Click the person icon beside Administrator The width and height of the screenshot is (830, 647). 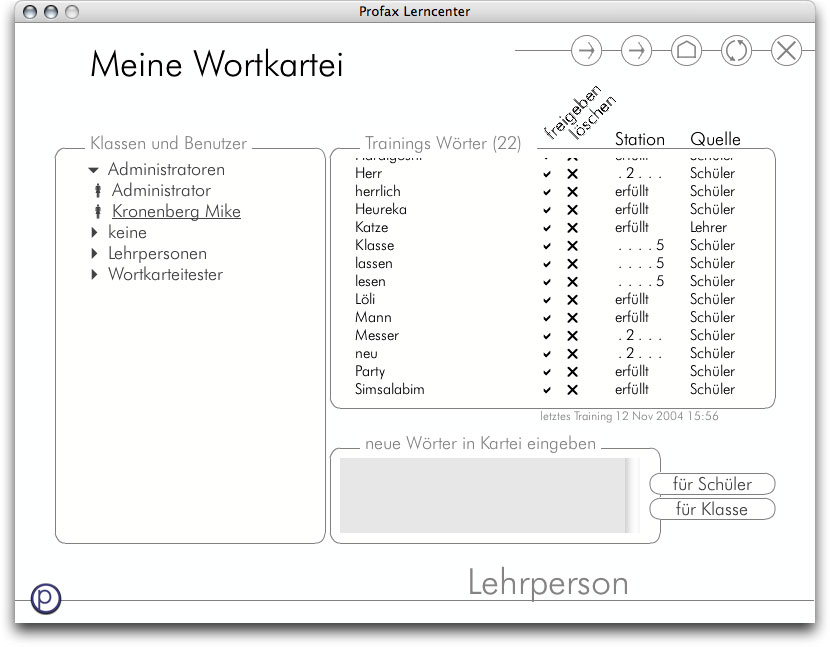[98, 190]
